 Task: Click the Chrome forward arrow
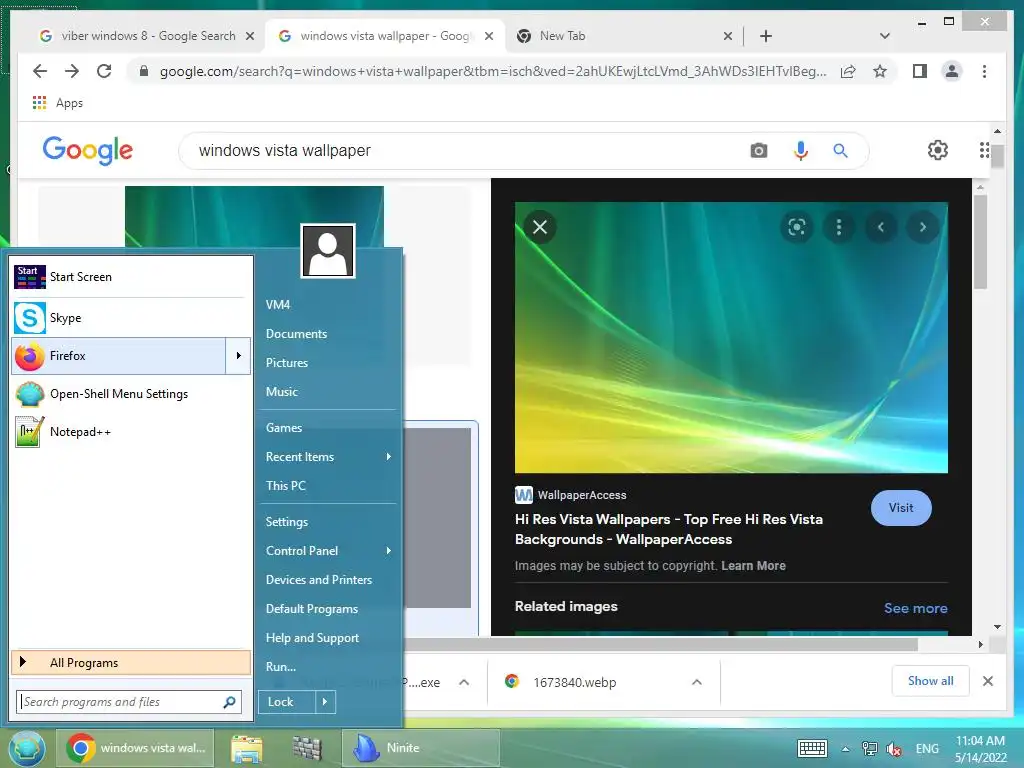click(72, 71)
